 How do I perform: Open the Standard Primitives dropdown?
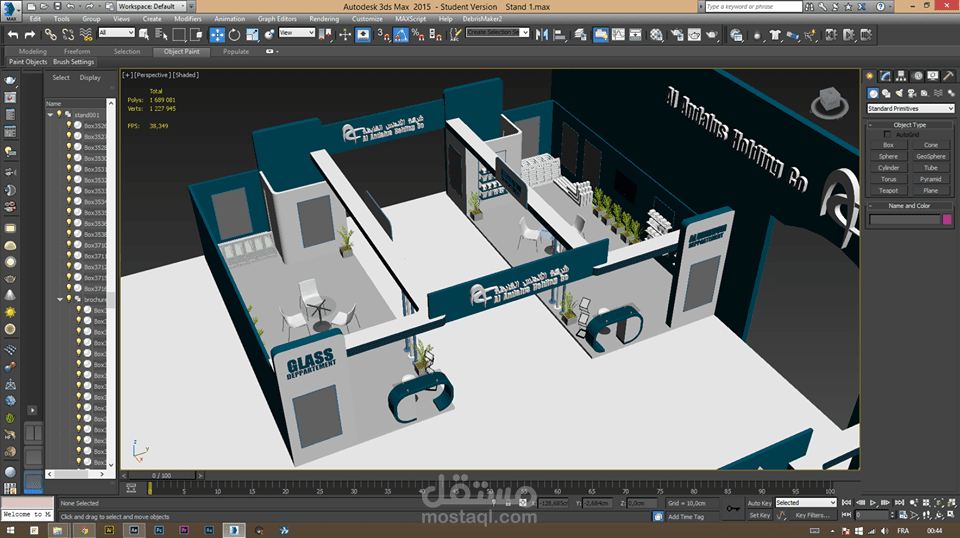pos(910,108)
